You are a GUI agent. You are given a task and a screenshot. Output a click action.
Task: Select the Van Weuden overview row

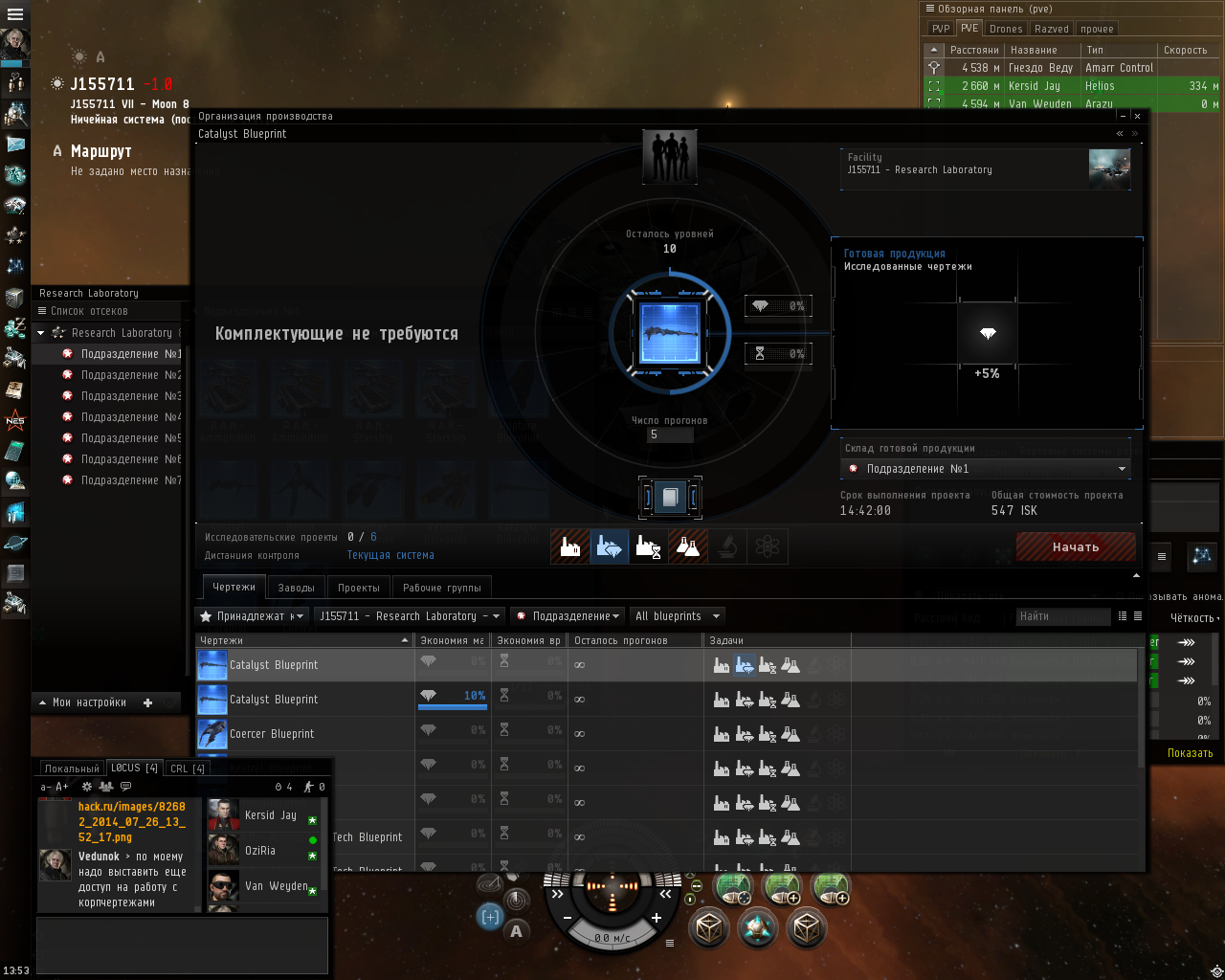pyautogui.click(x=1072, y=103)
